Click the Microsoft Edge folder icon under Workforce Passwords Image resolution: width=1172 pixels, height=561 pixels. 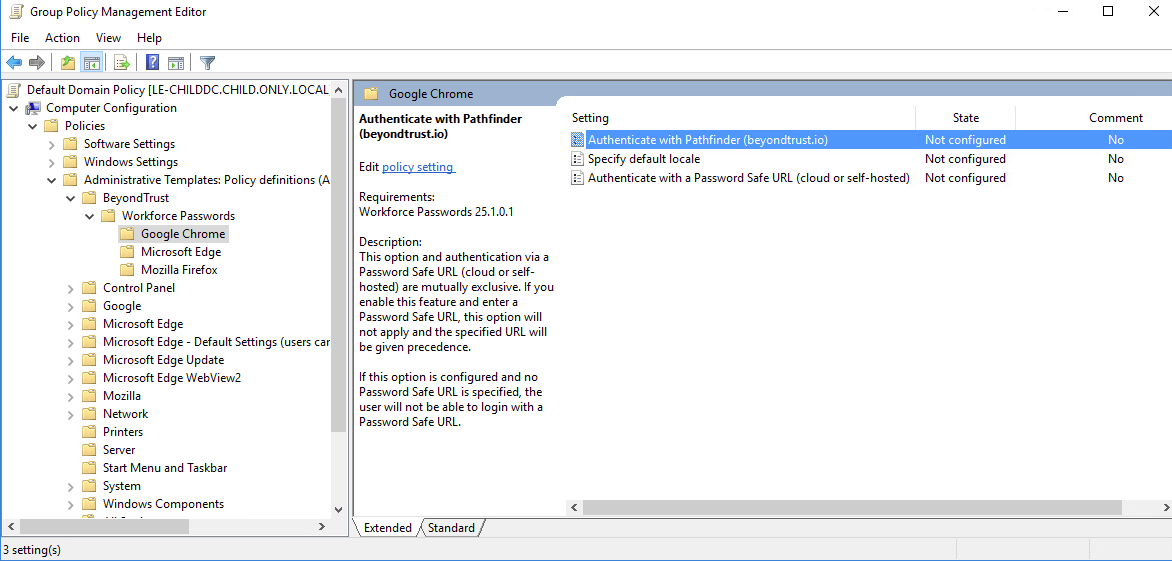tap(127, 252)
